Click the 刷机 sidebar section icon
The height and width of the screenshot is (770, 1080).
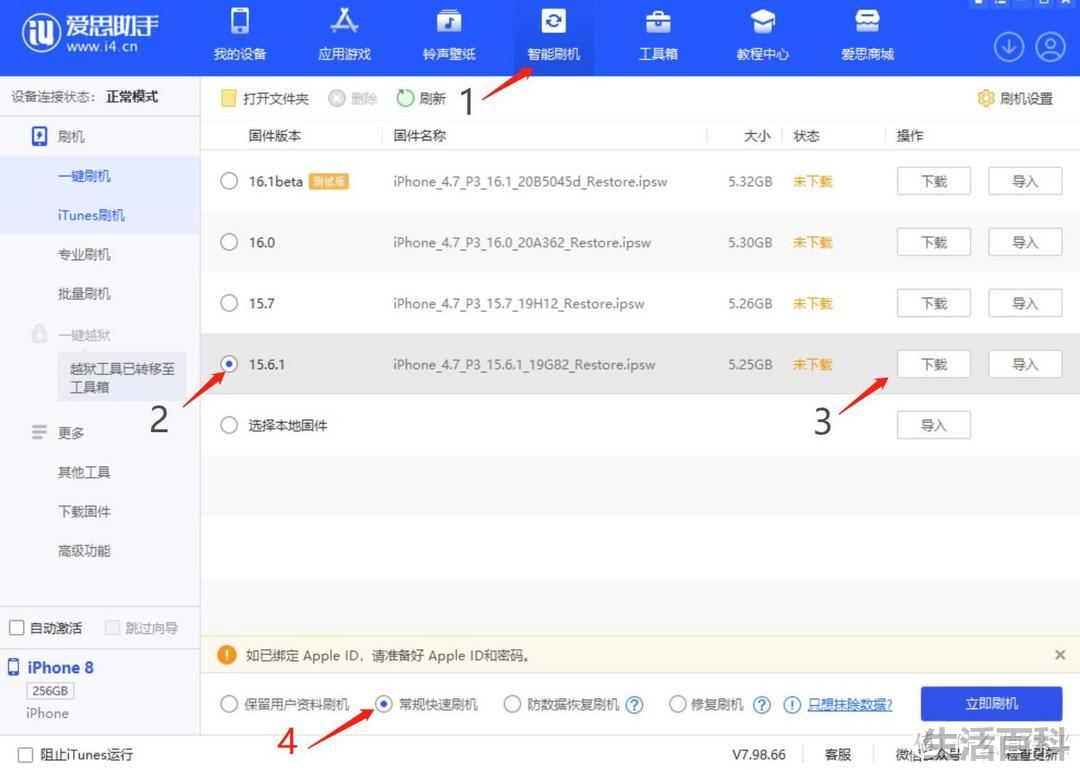tap(40, 136)
